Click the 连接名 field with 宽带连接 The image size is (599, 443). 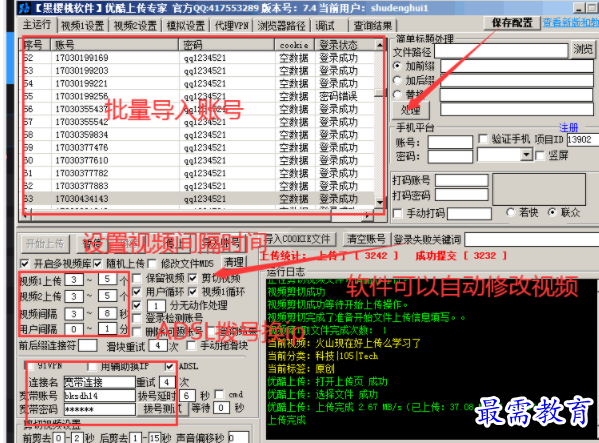click(x=99, y=382)
